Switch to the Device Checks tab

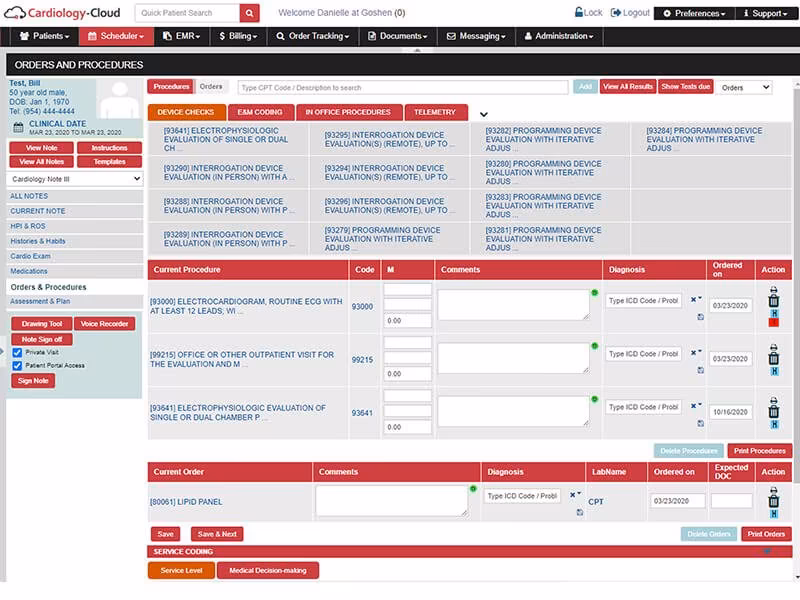pyautogui.click(x=186, y=112)
